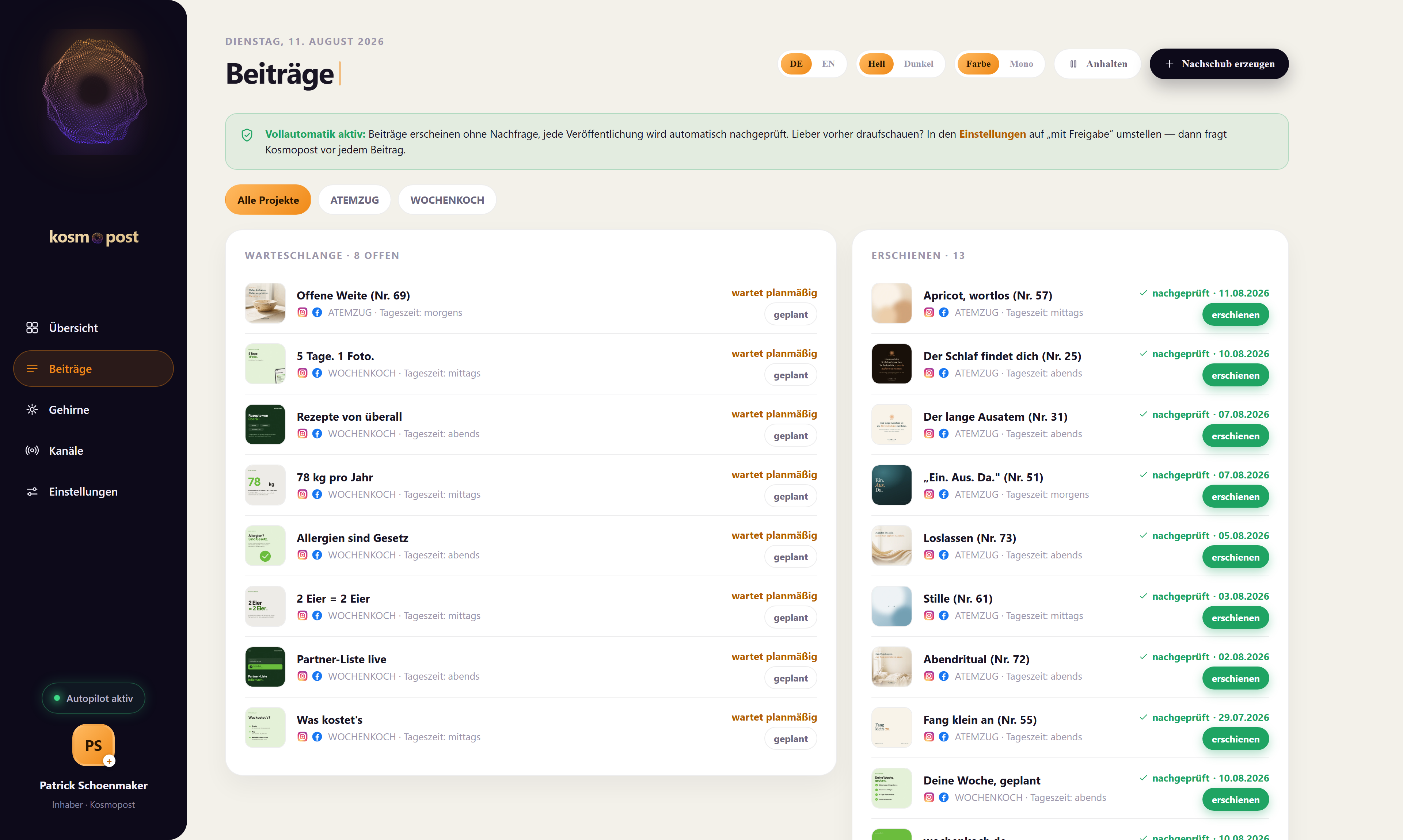This screenshot has width=1403, height=840.
Task: Switch language to DE
Action: click(x=796, y=64)
